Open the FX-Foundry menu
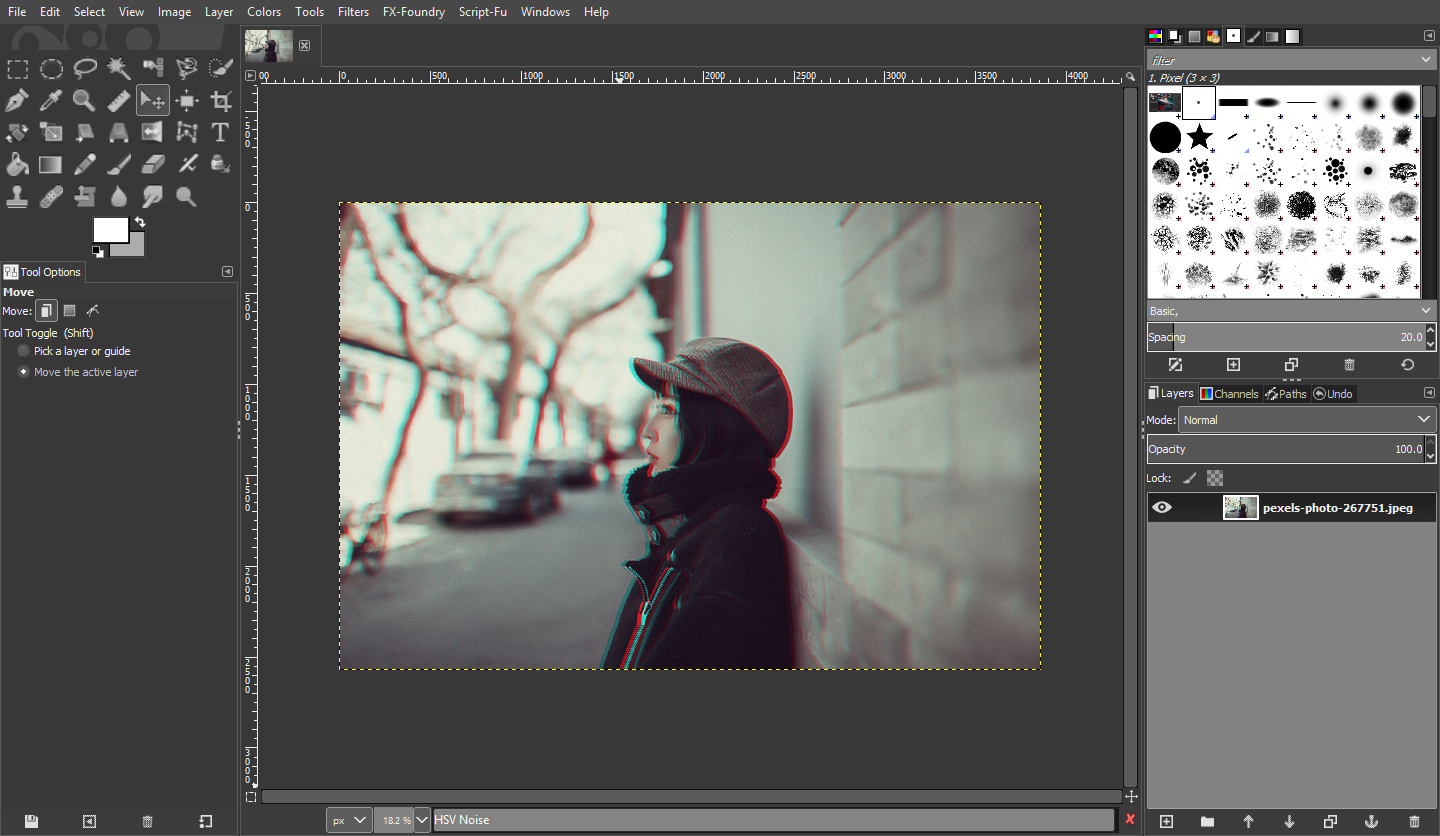The image size is (1440, 836). pos(413,11)
